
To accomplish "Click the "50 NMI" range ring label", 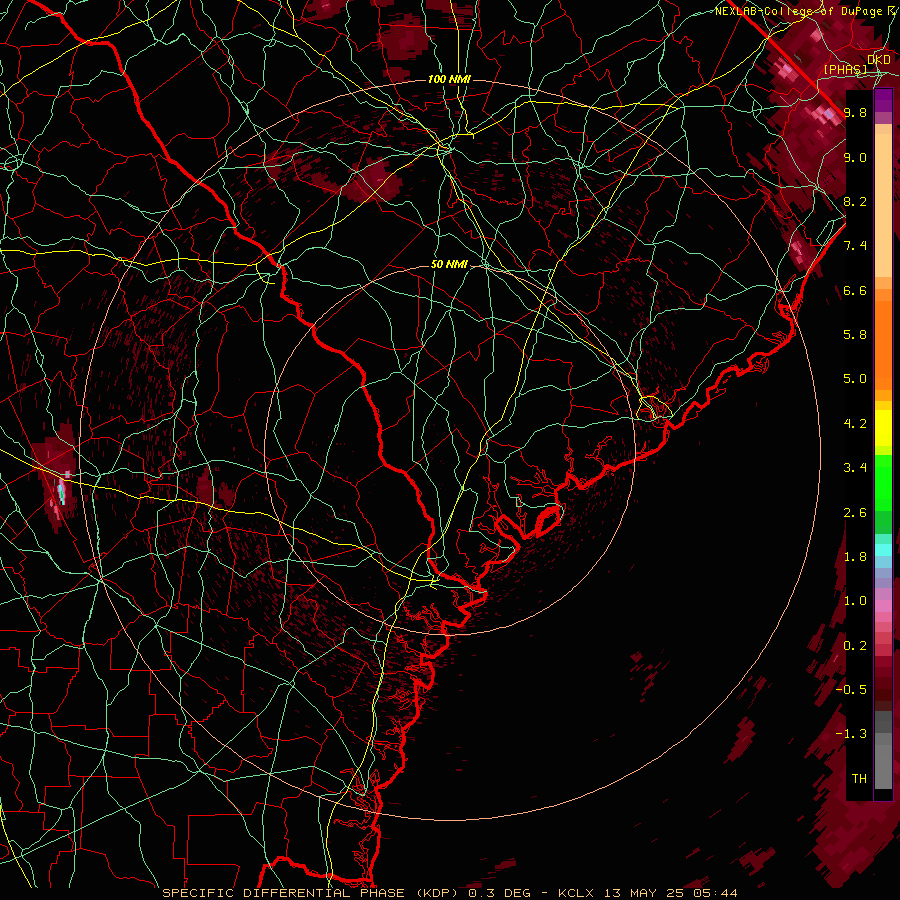I will [449, 265].
